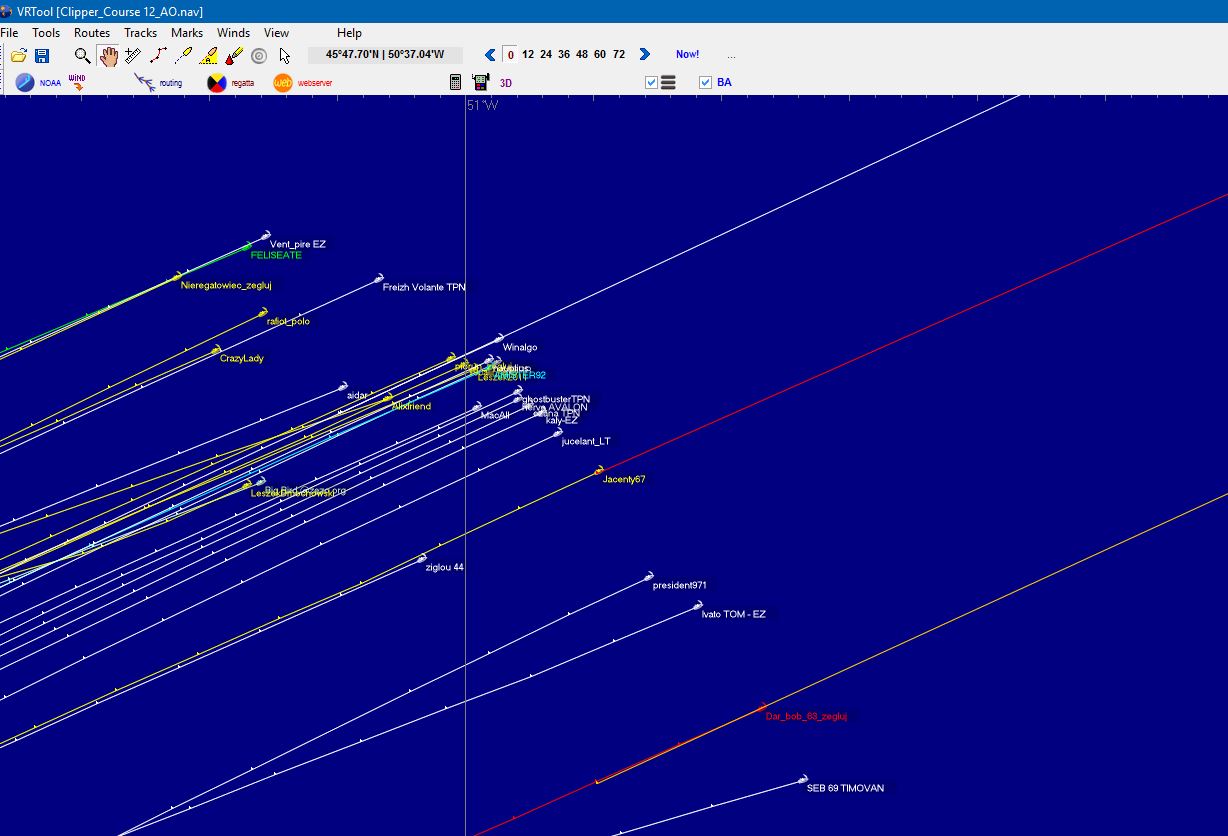Select boat Nieregatowiec_zegluj label
1228x836 pixels.
pyautogui.click(x=226, y=285)
